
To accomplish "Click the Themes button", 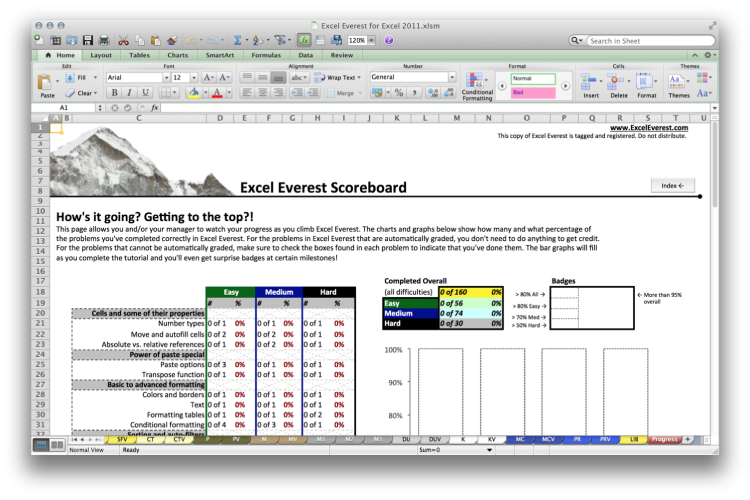I will pyautogui.click(x=678, y=85).
